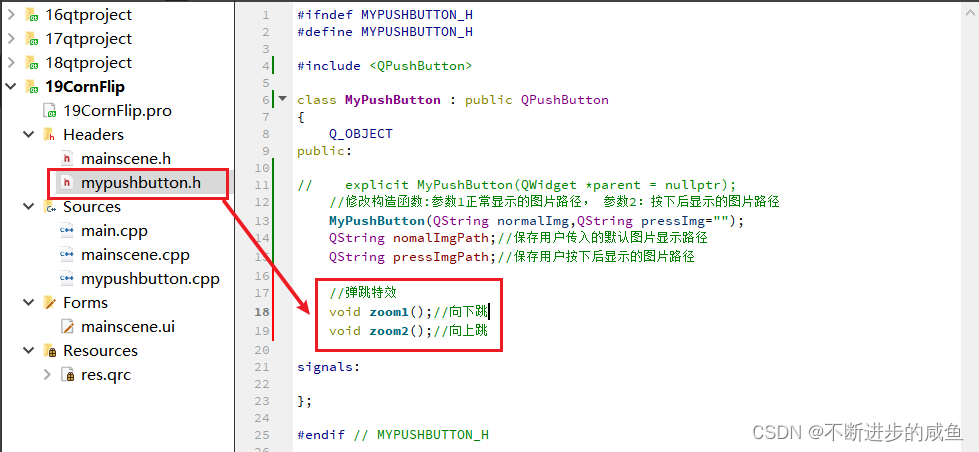Click '#define MYPUSHBUTTON_H' line
The width and height of the screenshot is (979, 452).
(x=385, y=32)
